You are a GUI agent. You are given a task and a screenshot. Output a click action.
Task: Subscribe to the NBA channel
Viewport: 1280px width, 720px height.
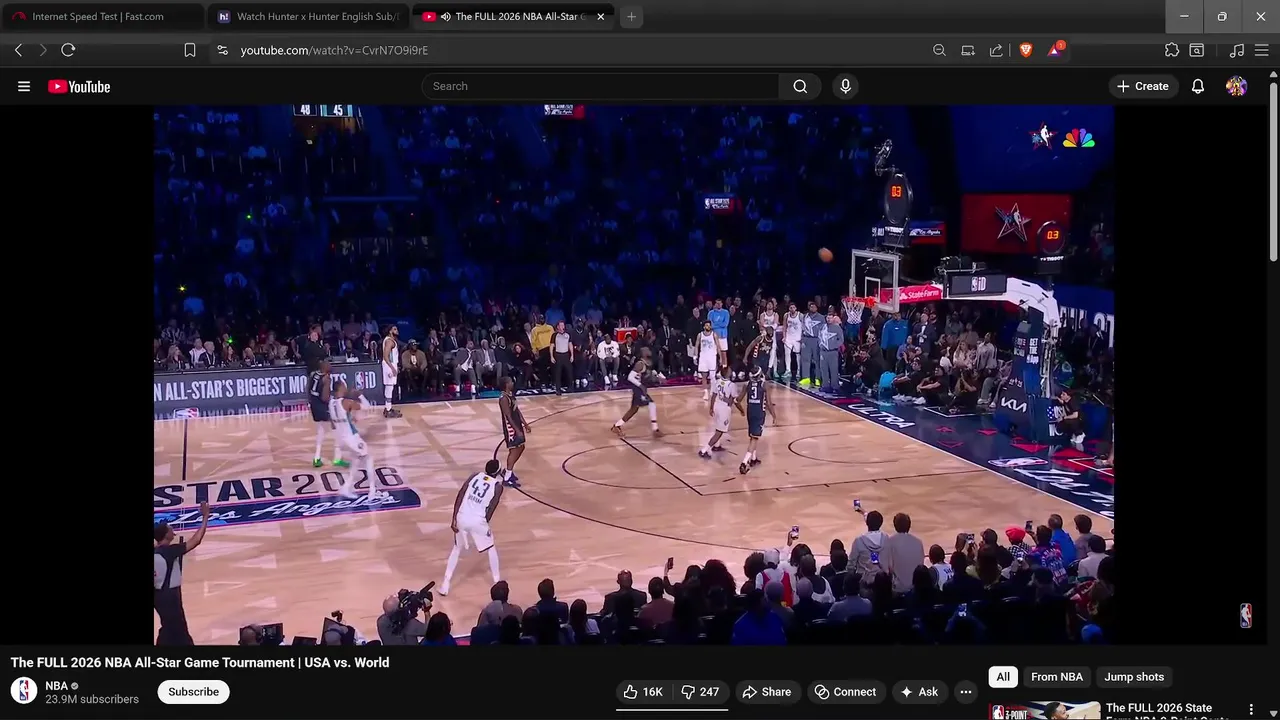pyautogui.click(x=193, y=692)
